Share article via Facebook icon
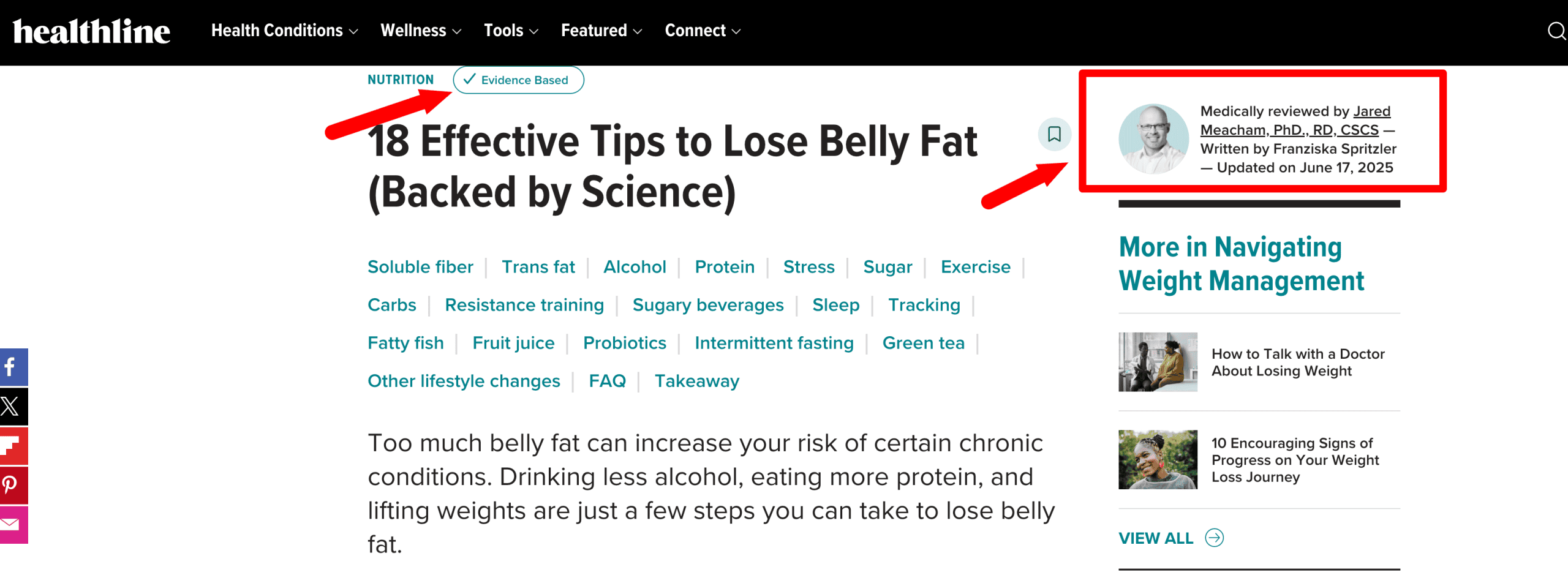The height and width of the screenshot is (586, 1568). coord(12,367)
